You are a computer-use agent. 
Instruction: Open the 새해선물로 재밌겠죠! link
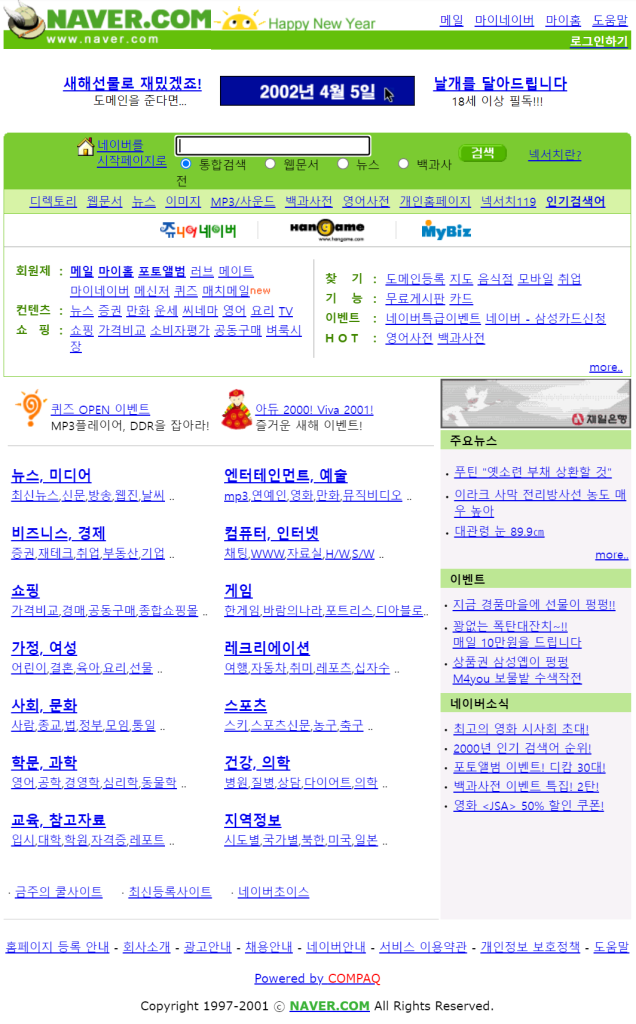click(133, 84)
